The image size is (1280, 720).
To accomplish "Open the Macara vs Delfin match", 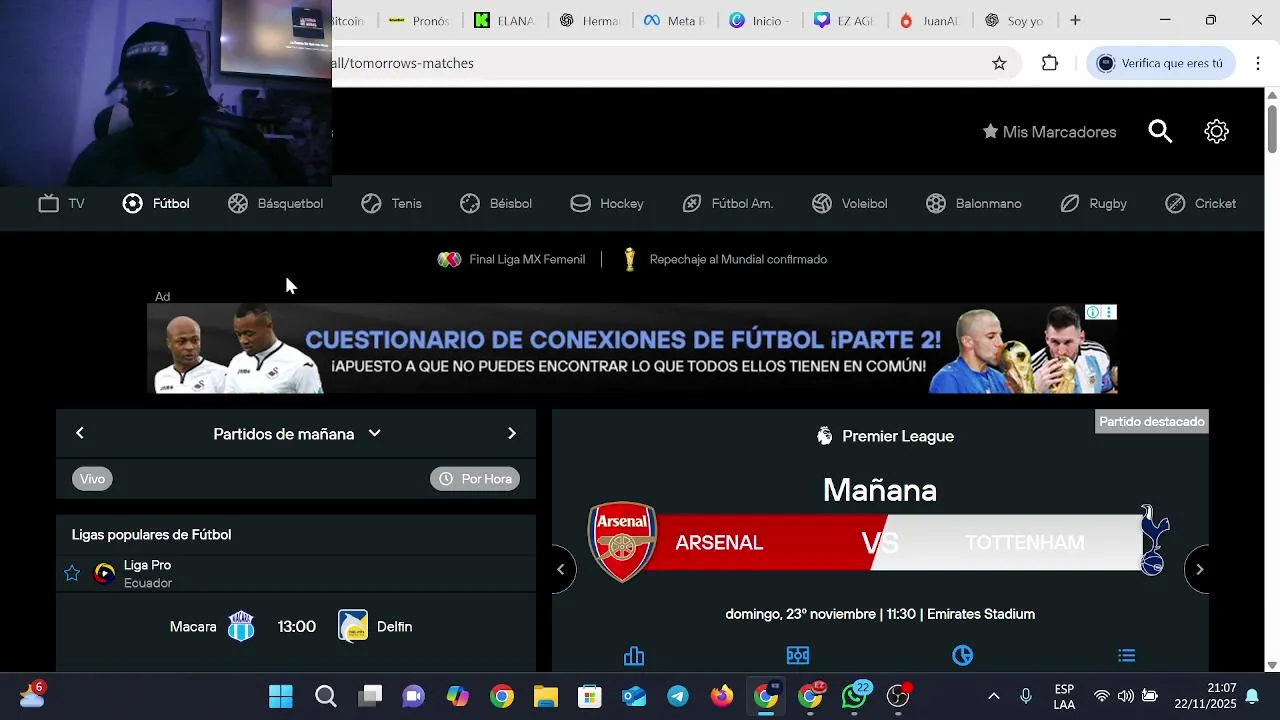I will pyautogui.click(x=296, y=627).
